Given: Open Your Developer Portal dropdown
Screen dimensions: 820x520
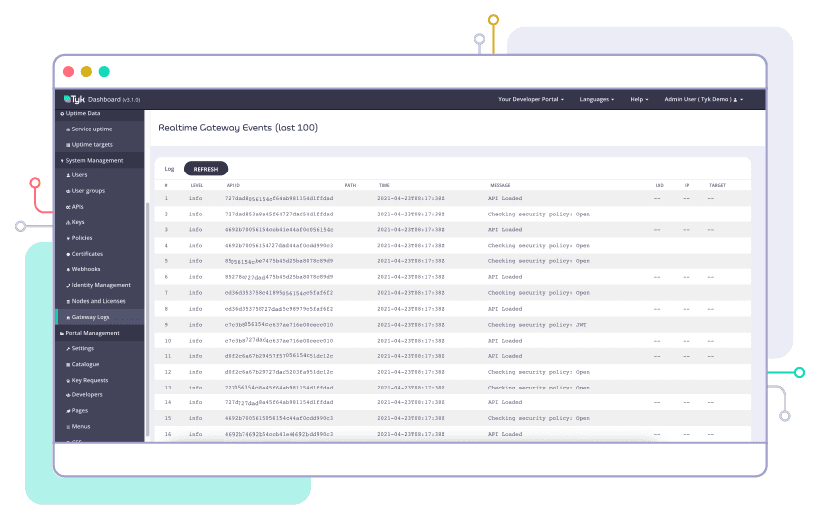Looking at the screenshot, I should click(531, 99).
